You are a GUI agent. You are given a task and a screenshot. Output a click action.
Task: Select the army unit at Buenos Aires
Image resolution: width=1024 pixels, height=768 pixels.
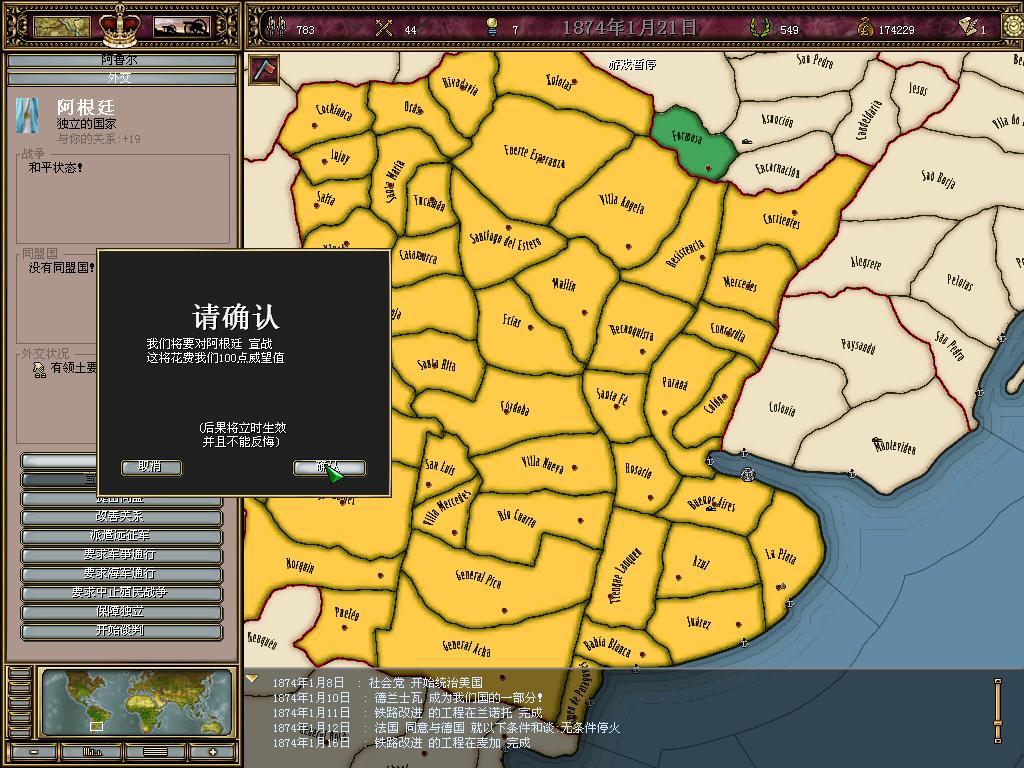tap(711, 507)
